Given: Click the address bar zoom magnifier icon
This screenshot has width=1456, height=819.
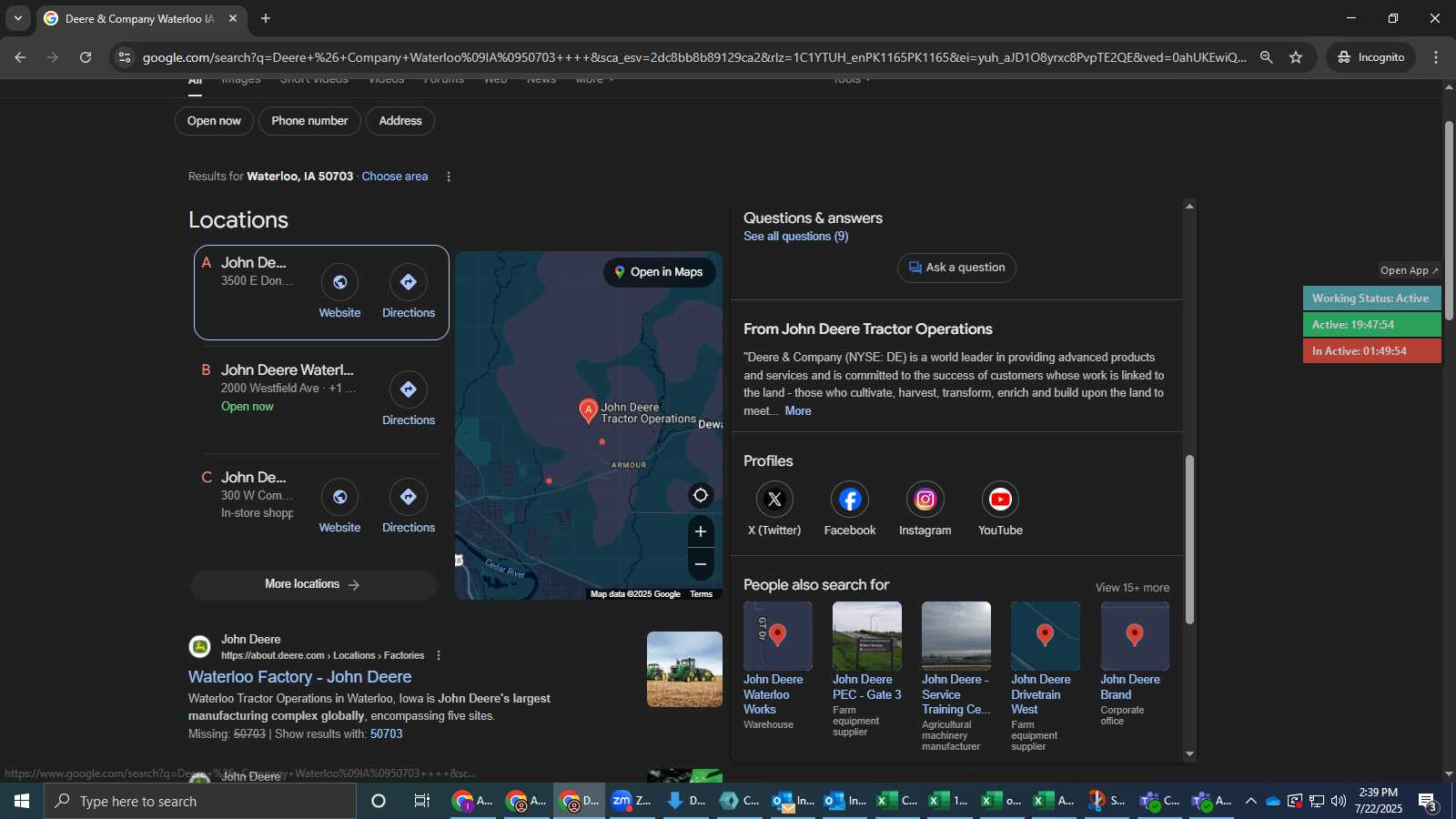Looking at the screenshot, I should coord(1266,57).
